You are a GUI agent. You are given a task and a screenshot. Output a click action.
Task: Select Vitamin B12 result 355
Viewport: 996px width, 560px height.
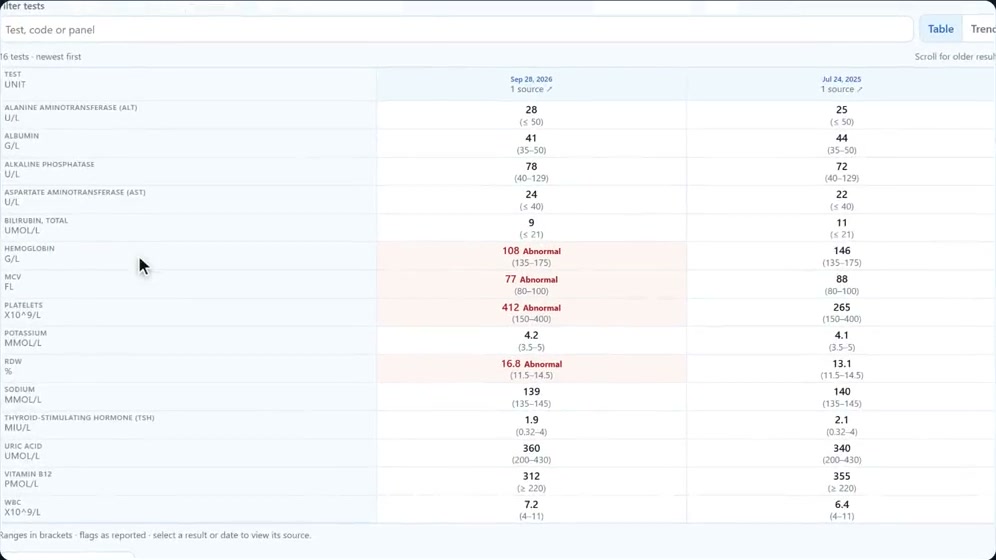pyautogui.click(x=842, y=476)
